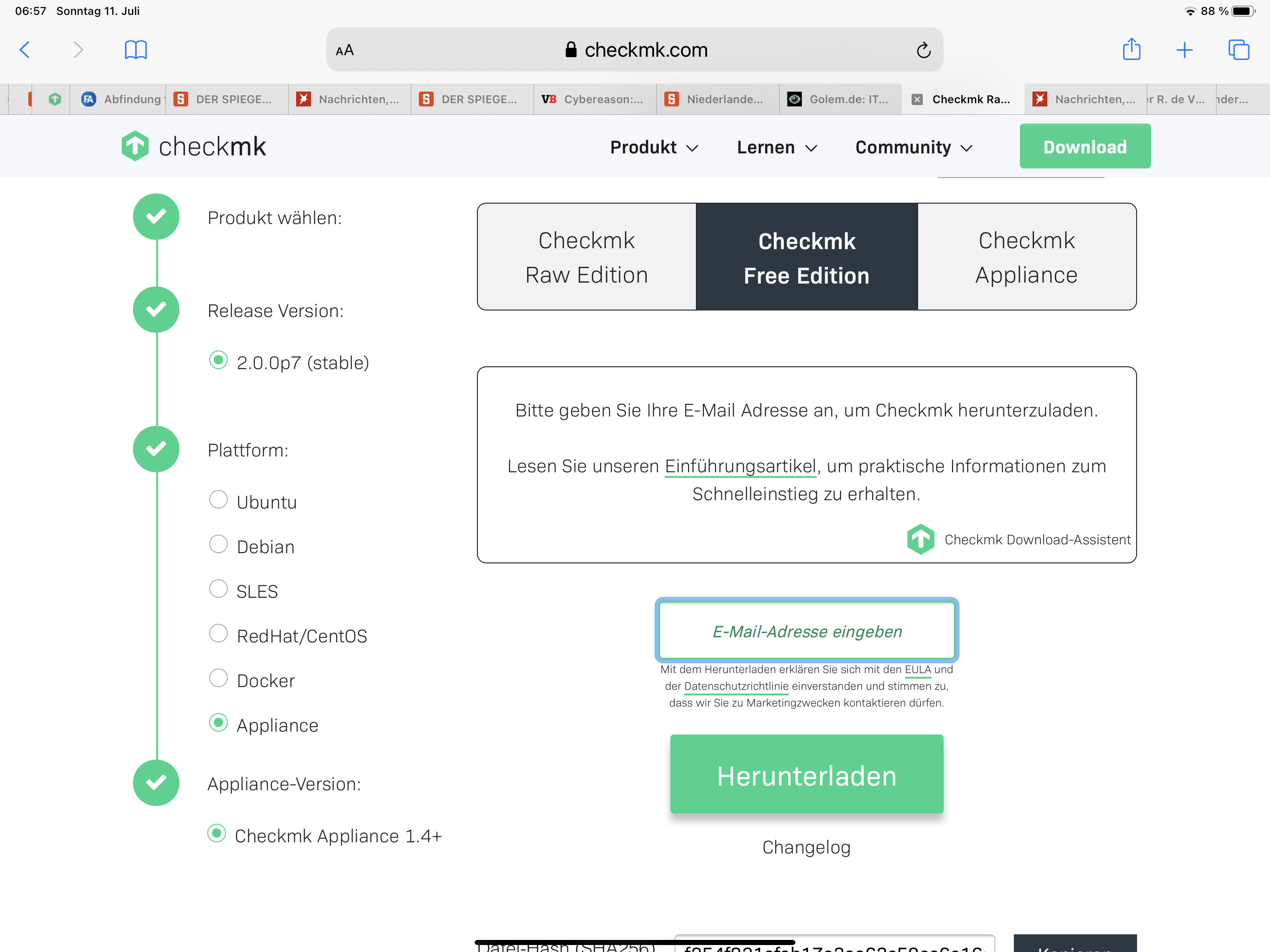
Task: Select Ubuntu platform radio button
Action: 218,500
